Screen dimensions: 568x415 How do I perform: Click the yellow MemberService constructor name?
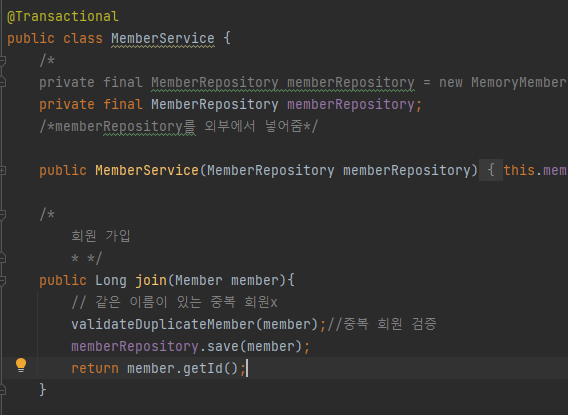(147, 170)
